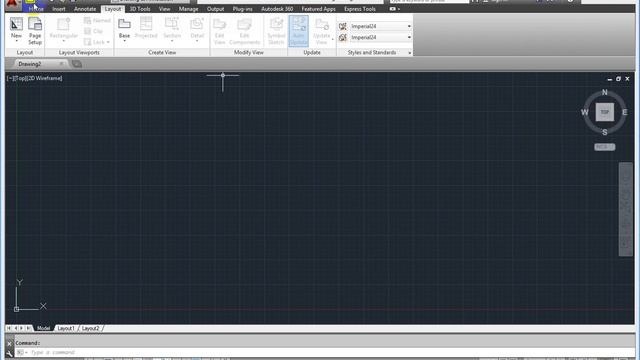The height and width of the screenshot is (360, 640).
Task: Click the new drawing tab icon beside Drawing2
Action: [77, 64]
